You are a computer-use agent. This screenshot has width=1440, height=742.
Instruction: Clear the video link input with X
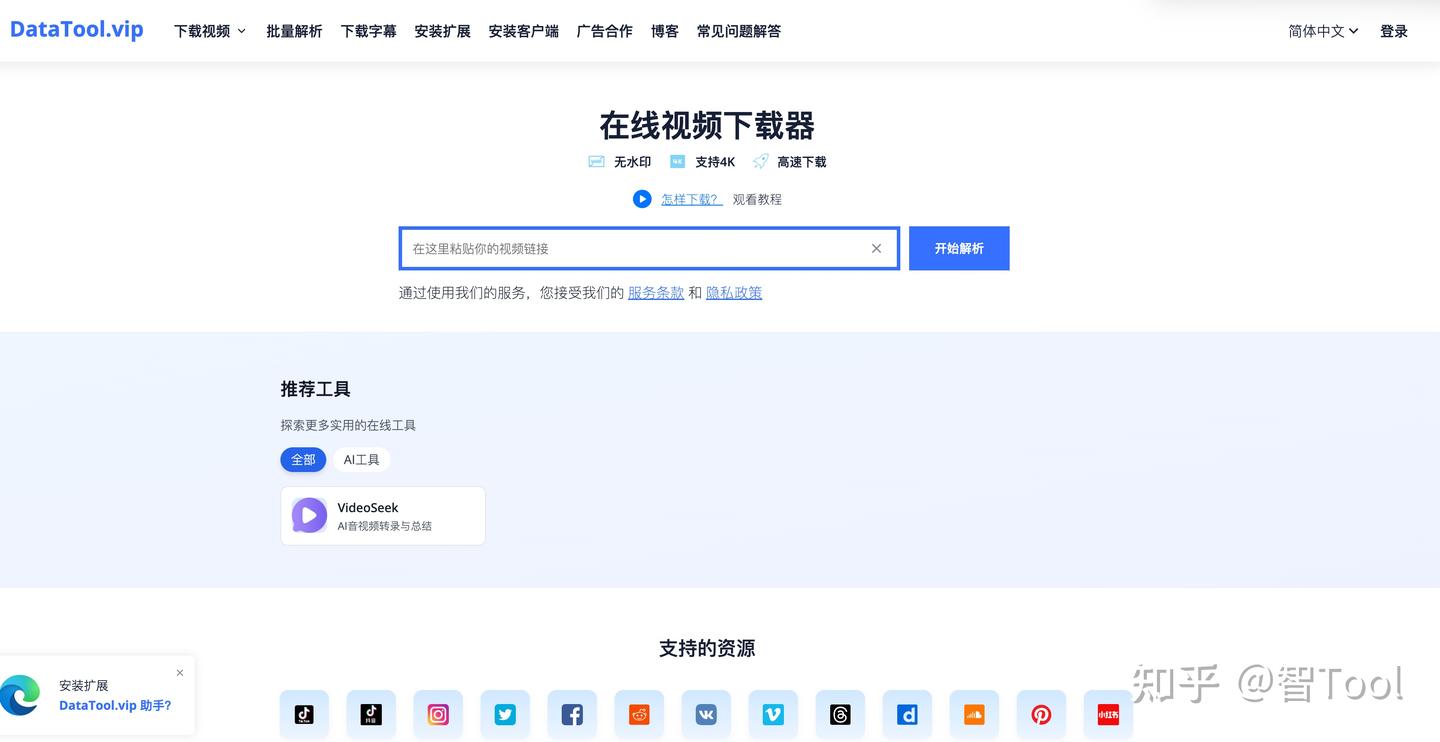tap(876, 248)
